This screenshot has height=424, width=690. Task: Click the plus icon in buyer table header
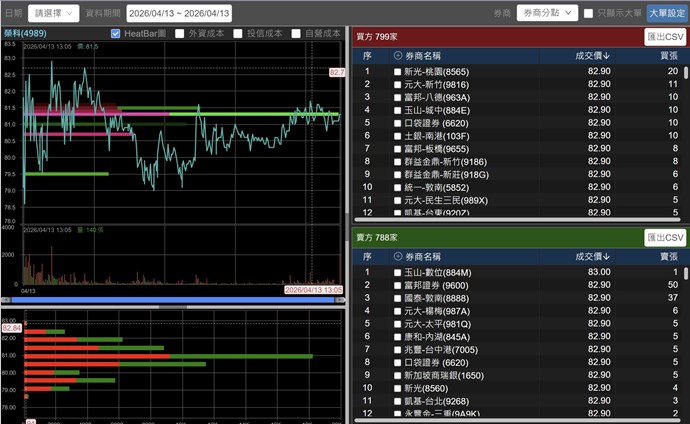click(x=398, y=56)
